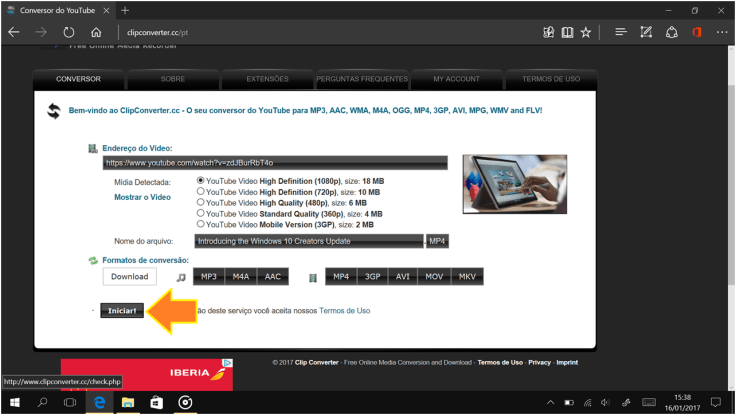Select High Definition (1080p) quality option
736x415 pixels.
pyautogui.click(x=201, y=181)
